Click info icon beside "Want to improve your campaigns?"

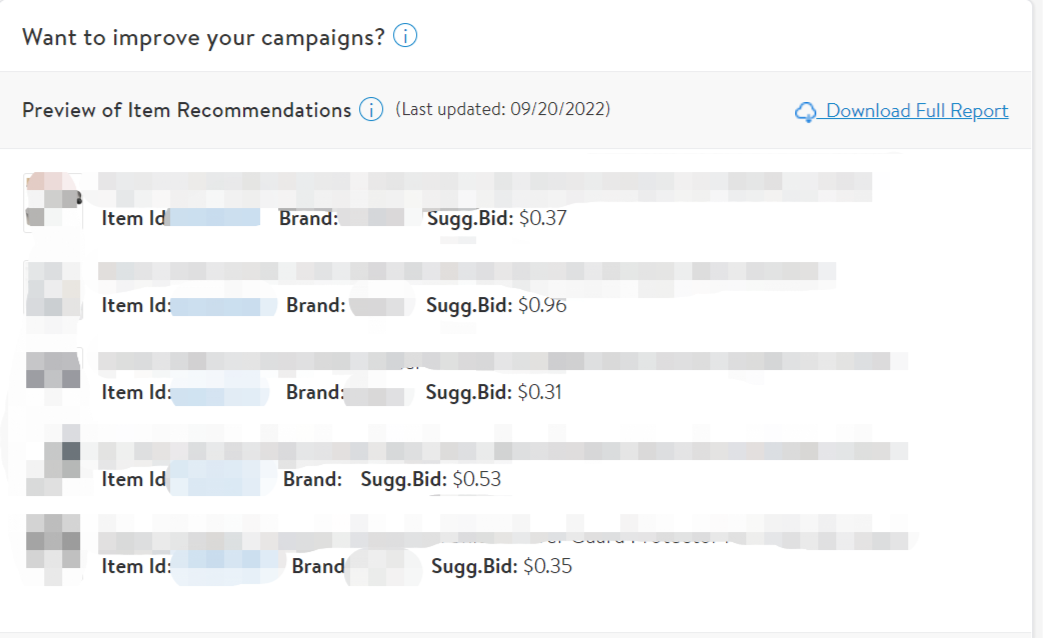point(405,37)
